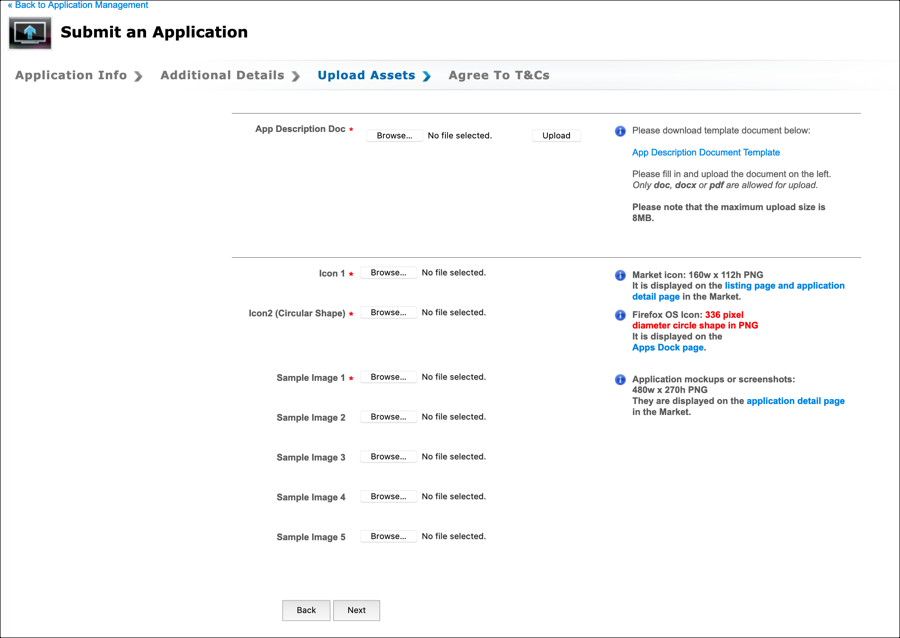The height and width of the screenshot is (638, 900).
Task: Browse for the App Description Doc file
Action: click(394, 136)
